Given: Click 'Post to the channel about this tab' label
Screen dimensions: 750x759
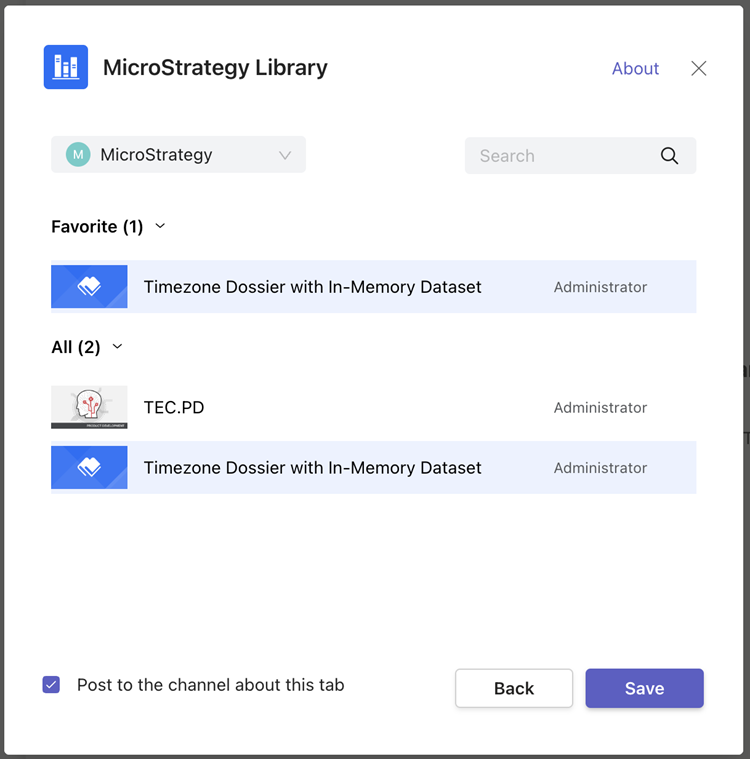Looking at the screenshot, I should [211, 685].
